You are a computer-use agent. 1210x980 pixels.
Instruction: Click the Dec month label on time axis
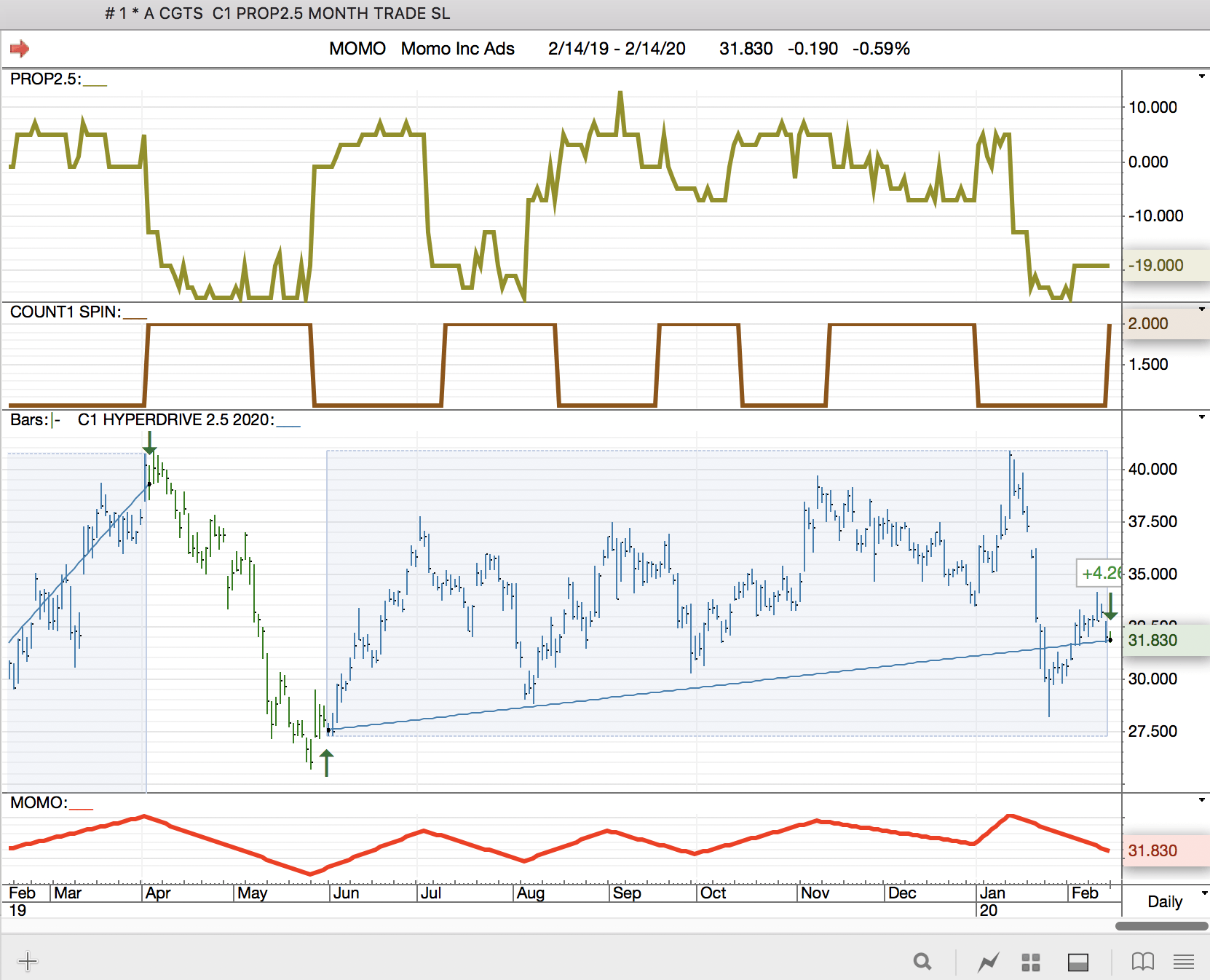click(902, 893)
